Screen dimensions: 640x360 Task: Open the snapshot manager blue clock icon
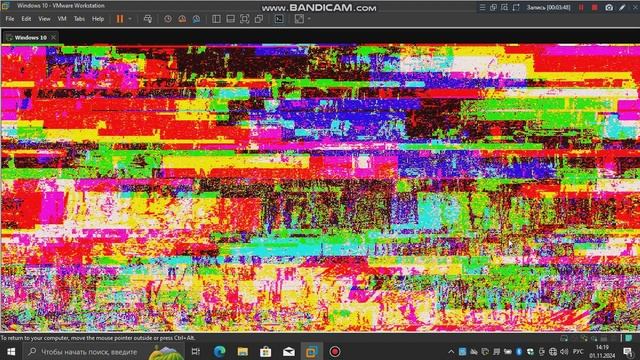point(196,19)
